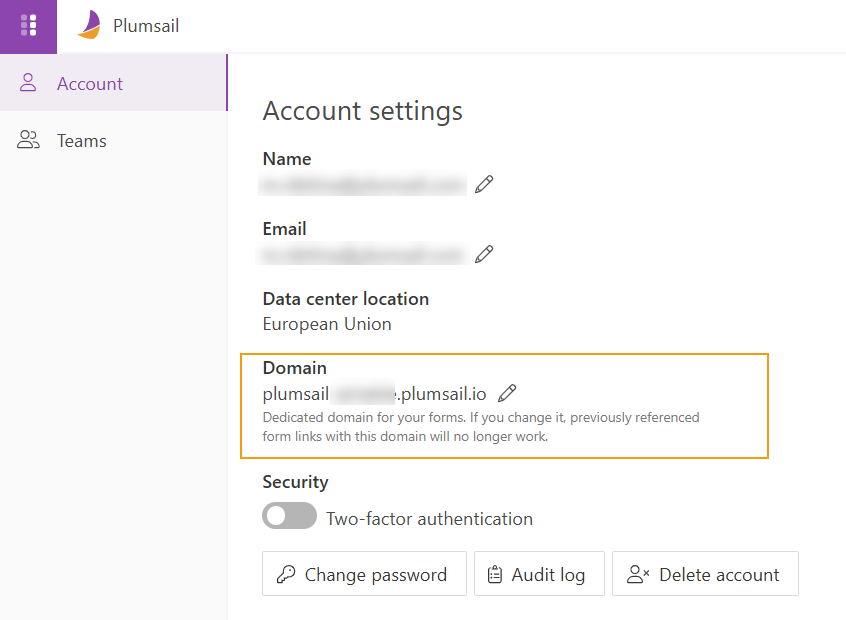Image resolution: width=846 pixels, height=620 pixels.
Task: Click the pencil icon beside Name
Action: 484,184
